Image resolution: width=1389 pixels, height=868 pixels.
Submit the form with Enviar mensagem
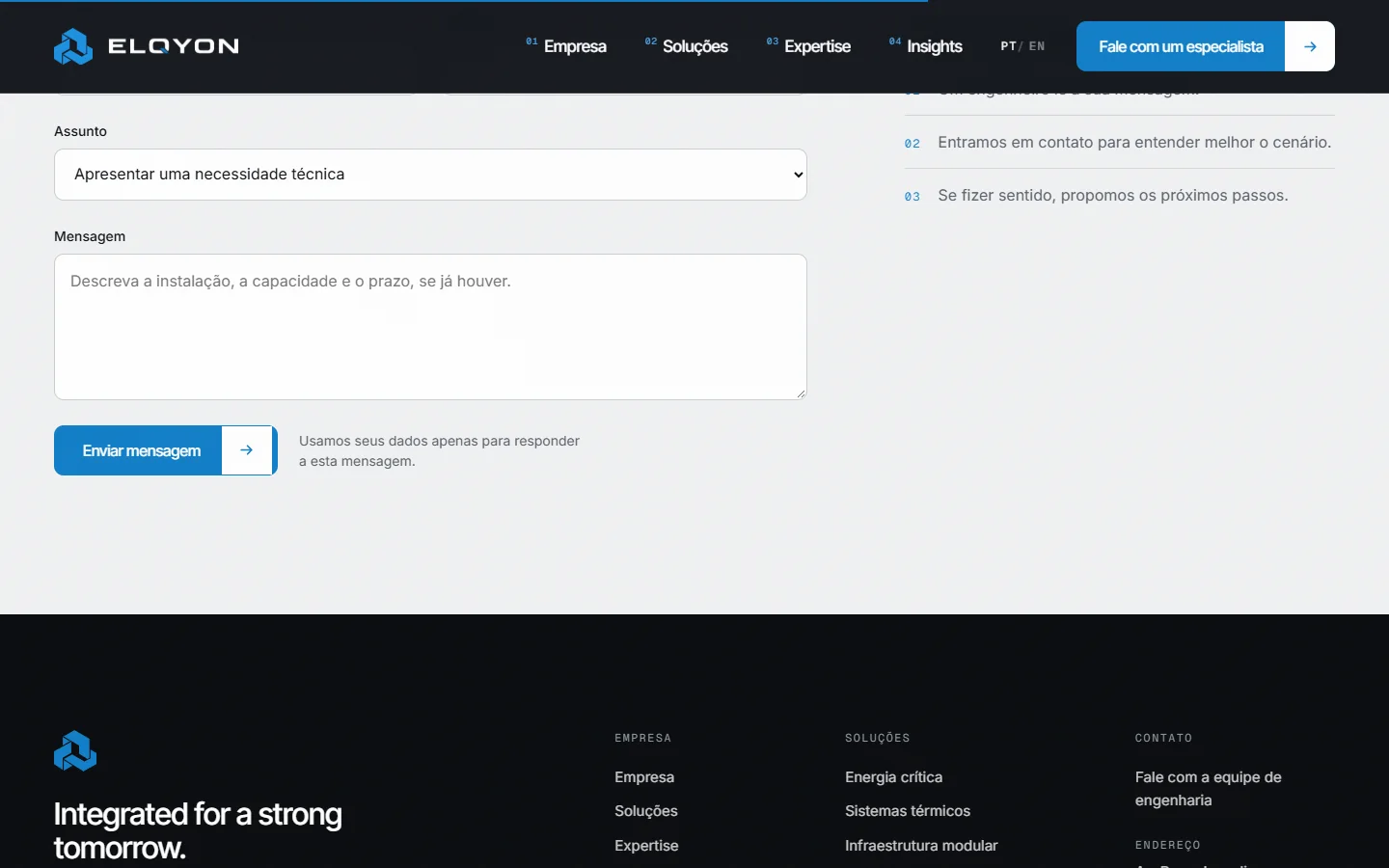166,450
